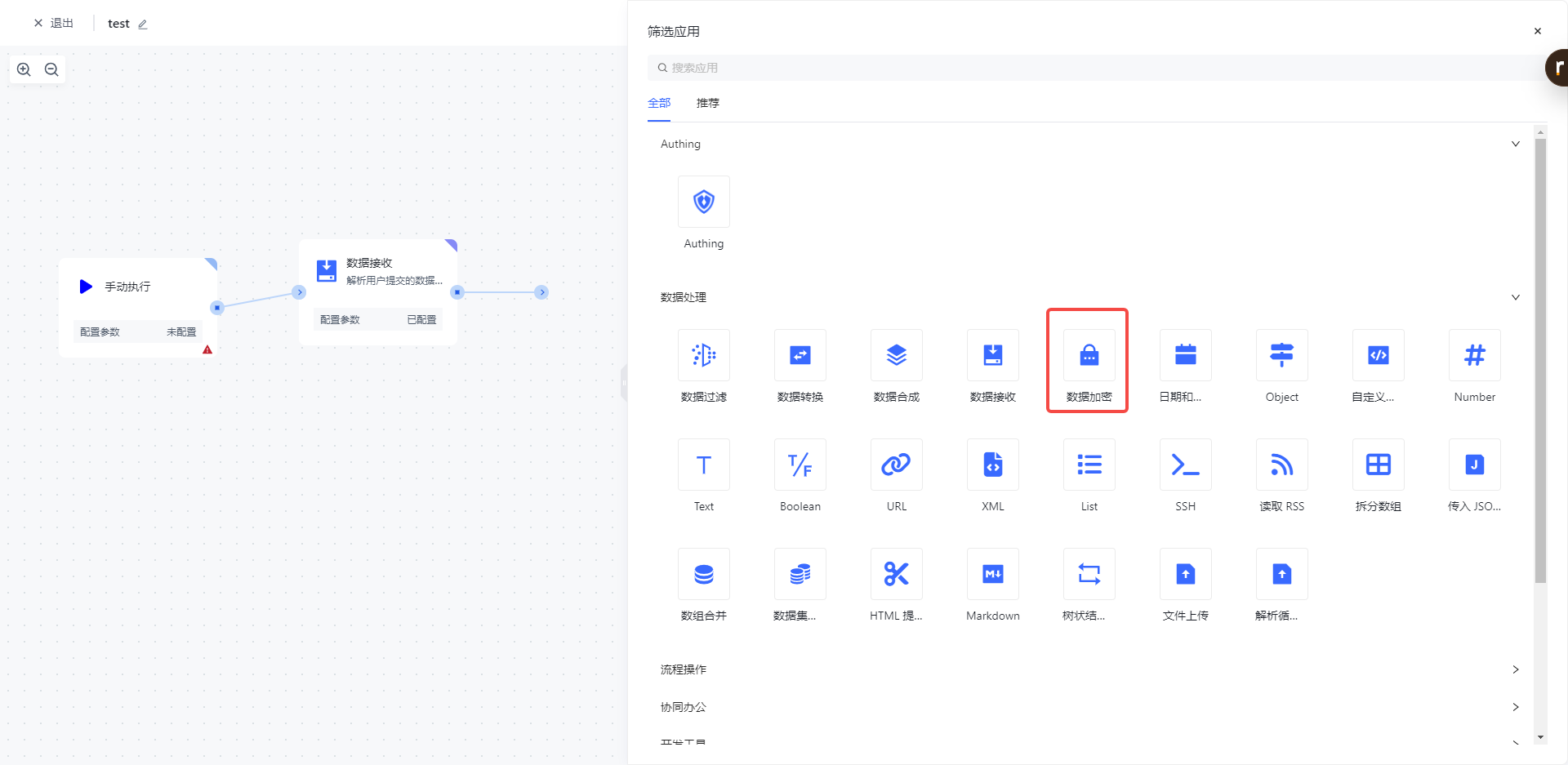Pick the 读取 RSS feed icon
This screenshot has width=1568, height=765.
click(x=1281, y=465)
